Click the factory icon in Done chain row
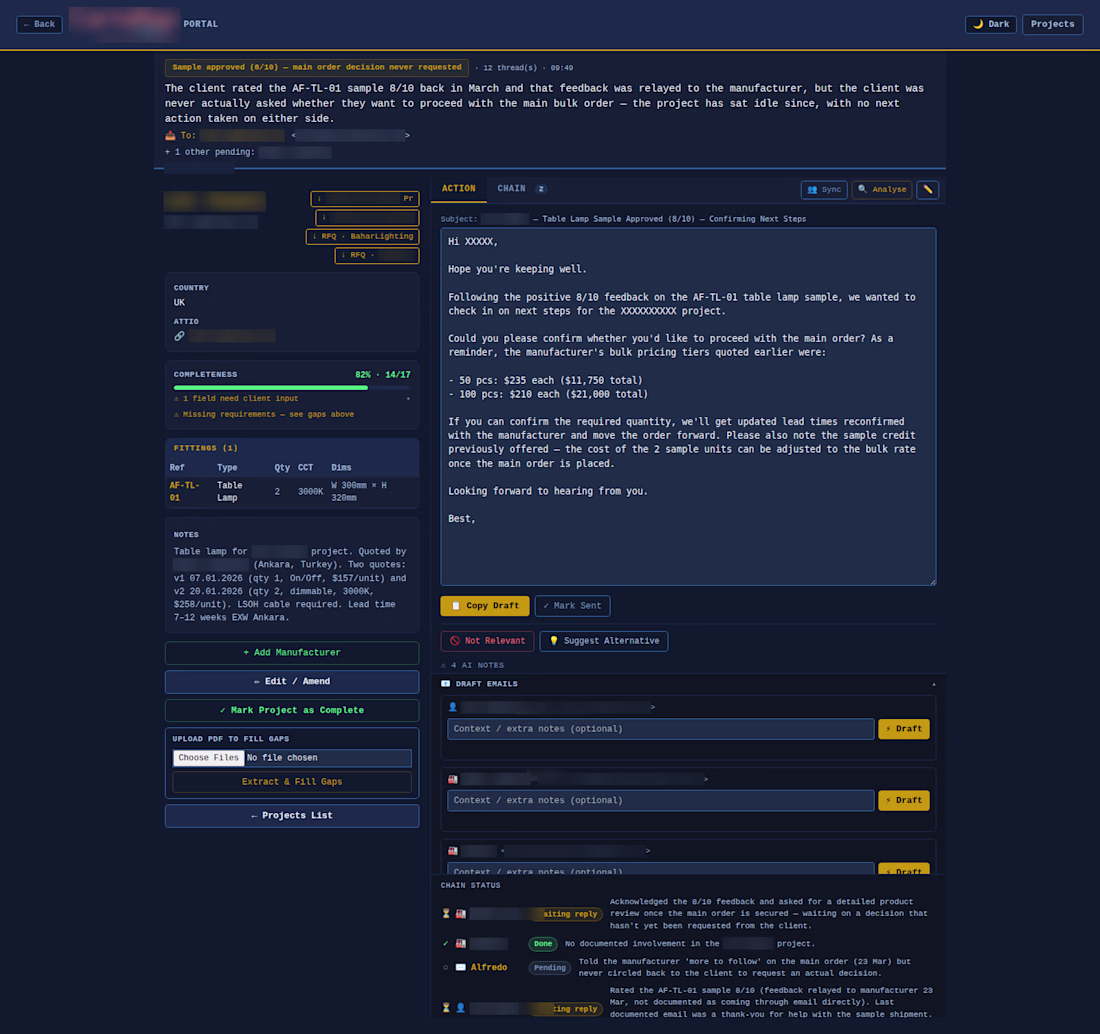 [460, 944]
